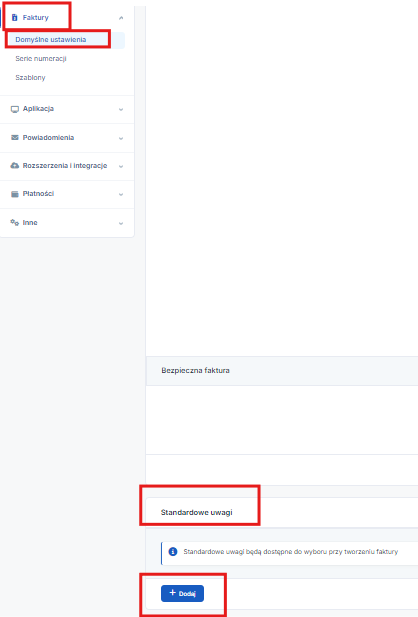Click the plus icon on Dodaj button
Screen dimensions: 418x617
(172, 593)
